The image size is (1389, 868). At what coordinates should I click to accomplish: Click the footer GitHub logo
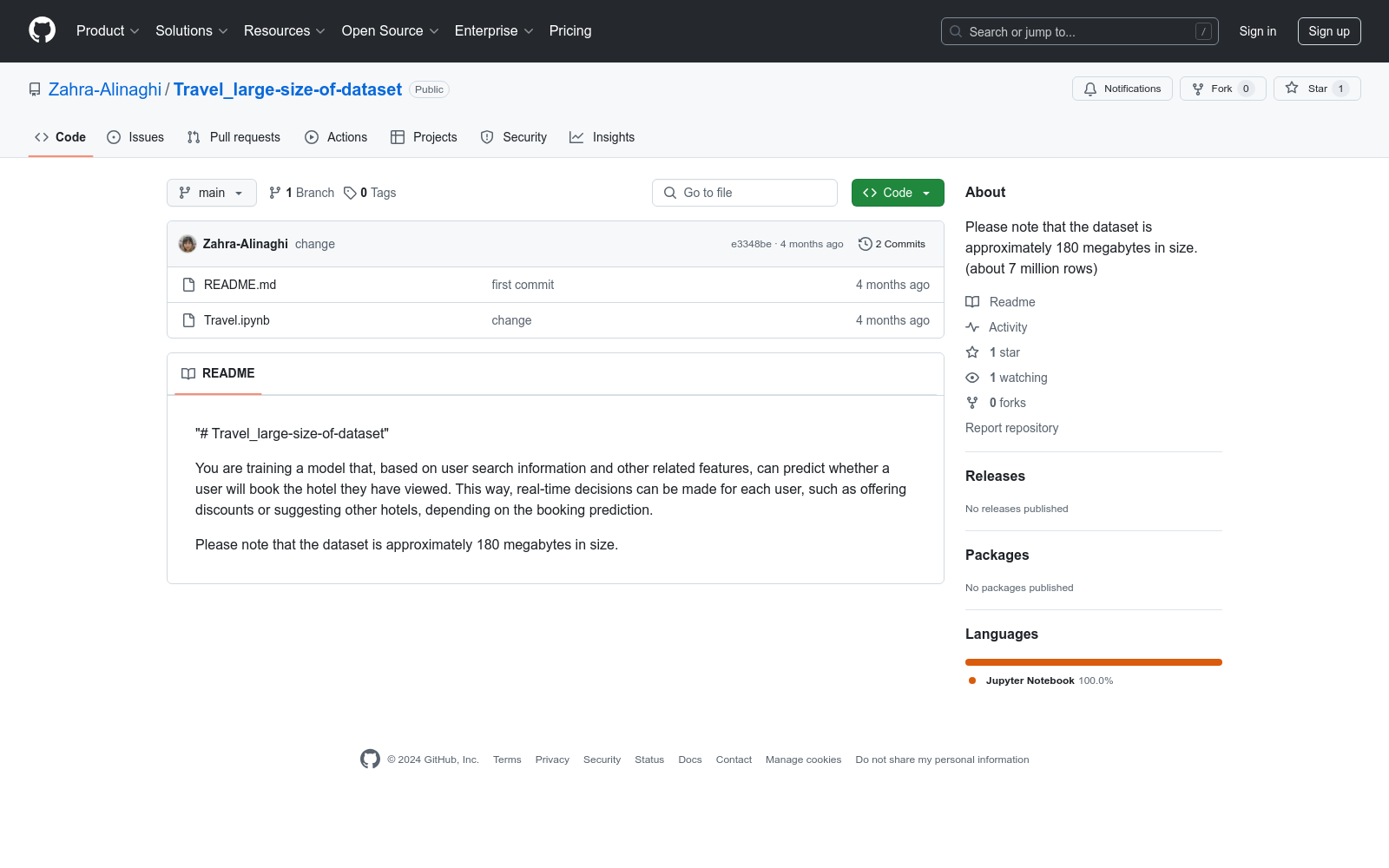(370, 759)
